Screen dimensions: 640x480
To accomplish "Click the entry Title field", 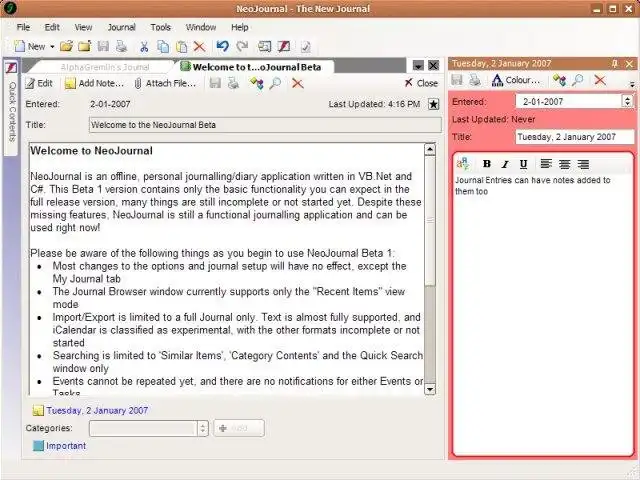I will 265,125.
